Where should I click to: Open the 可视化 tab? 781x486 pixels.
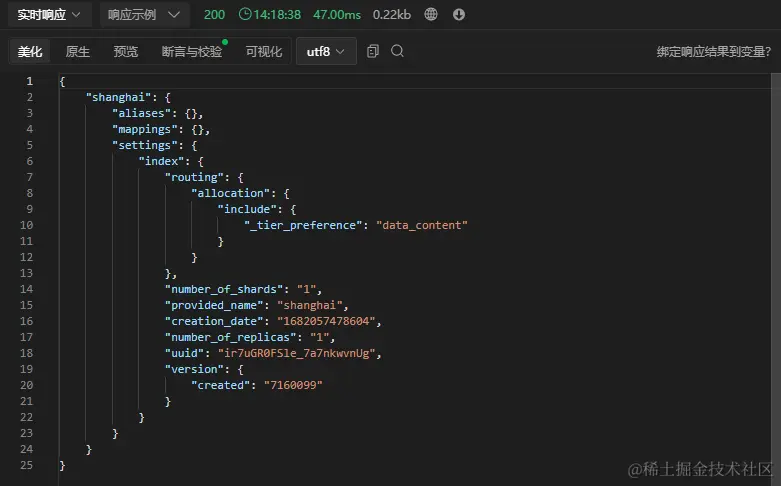click(x=263, y=51)
